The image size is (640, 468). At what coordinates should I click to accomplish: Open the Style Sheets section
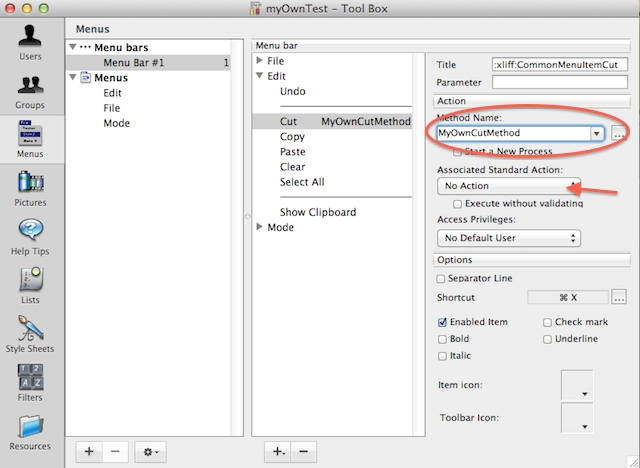[x=30, y=333]
